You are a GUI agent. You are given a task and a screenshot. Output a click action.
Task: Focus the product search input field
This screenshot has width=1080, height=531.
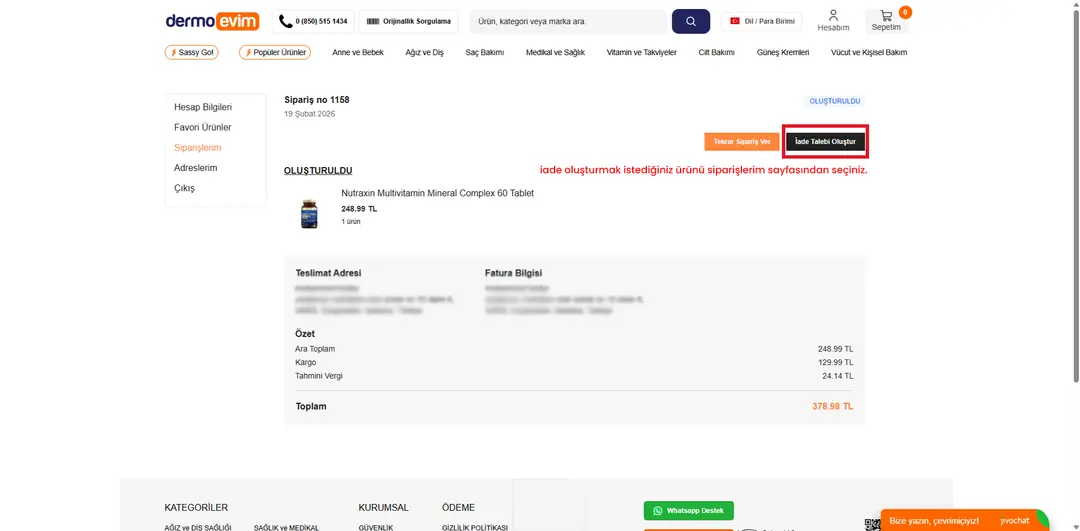point(568,21)
